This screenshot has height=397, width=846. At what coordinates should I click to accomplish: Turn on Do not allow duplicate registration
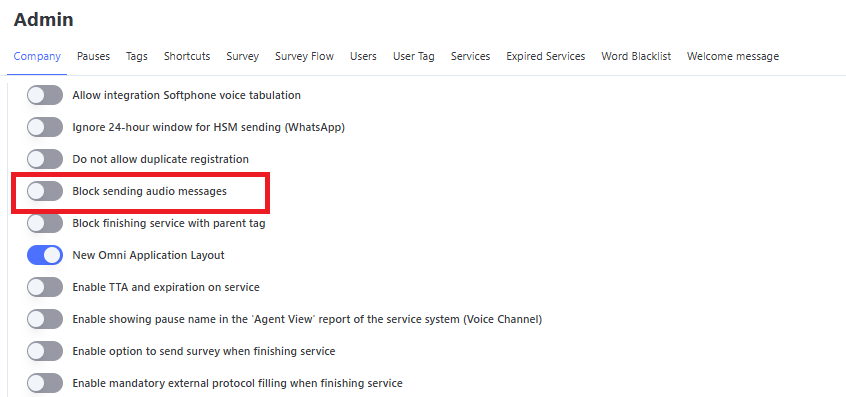(x=45, y=159)
